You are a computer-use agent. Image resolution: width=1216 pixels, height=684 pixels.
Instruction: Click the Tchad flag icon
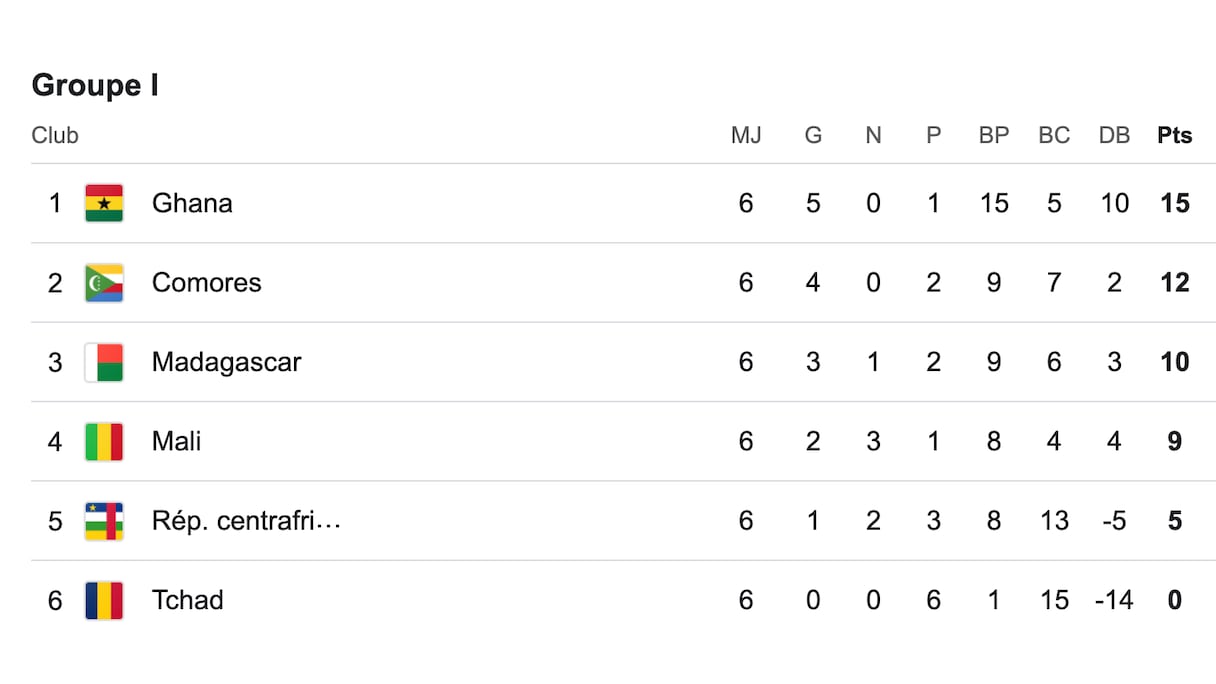(x=104, y=600)
